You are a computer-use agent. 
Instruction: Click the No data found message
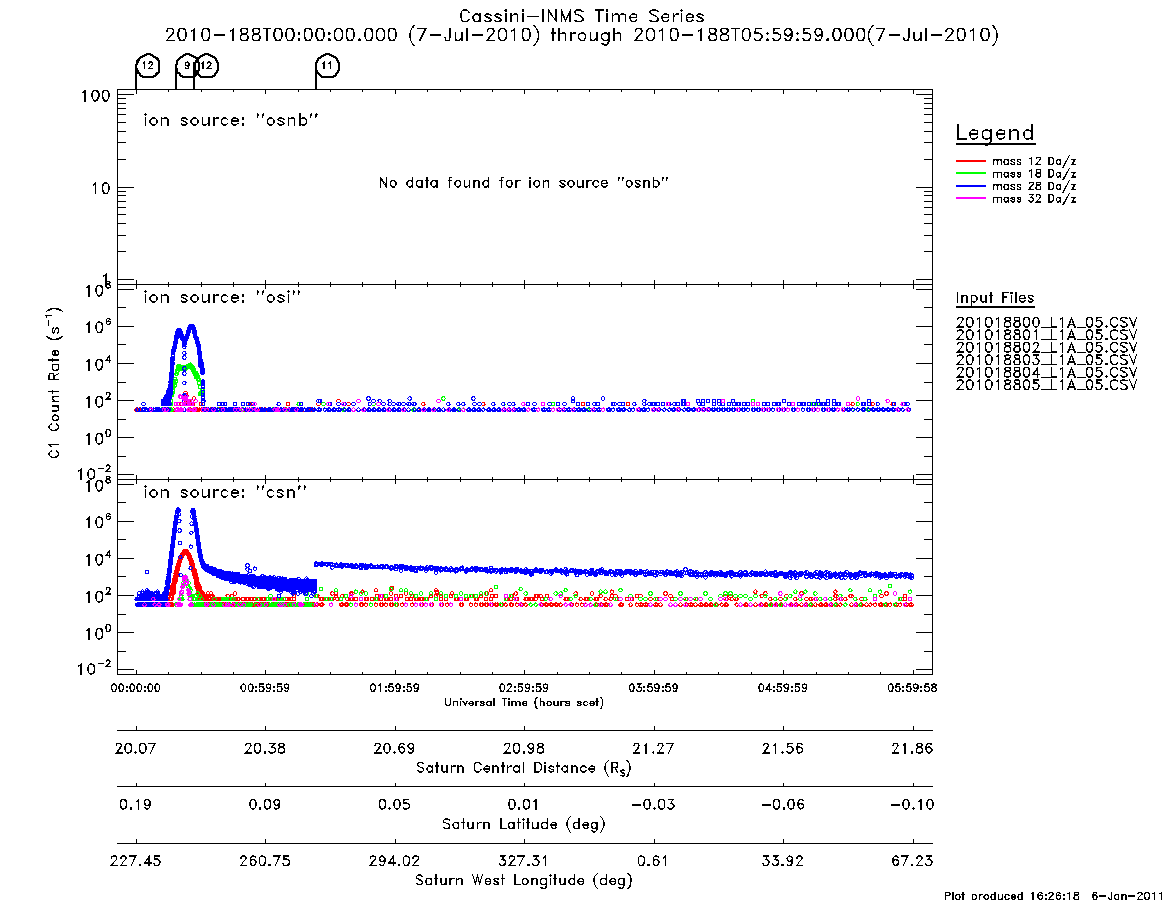(x=524, y=183)
